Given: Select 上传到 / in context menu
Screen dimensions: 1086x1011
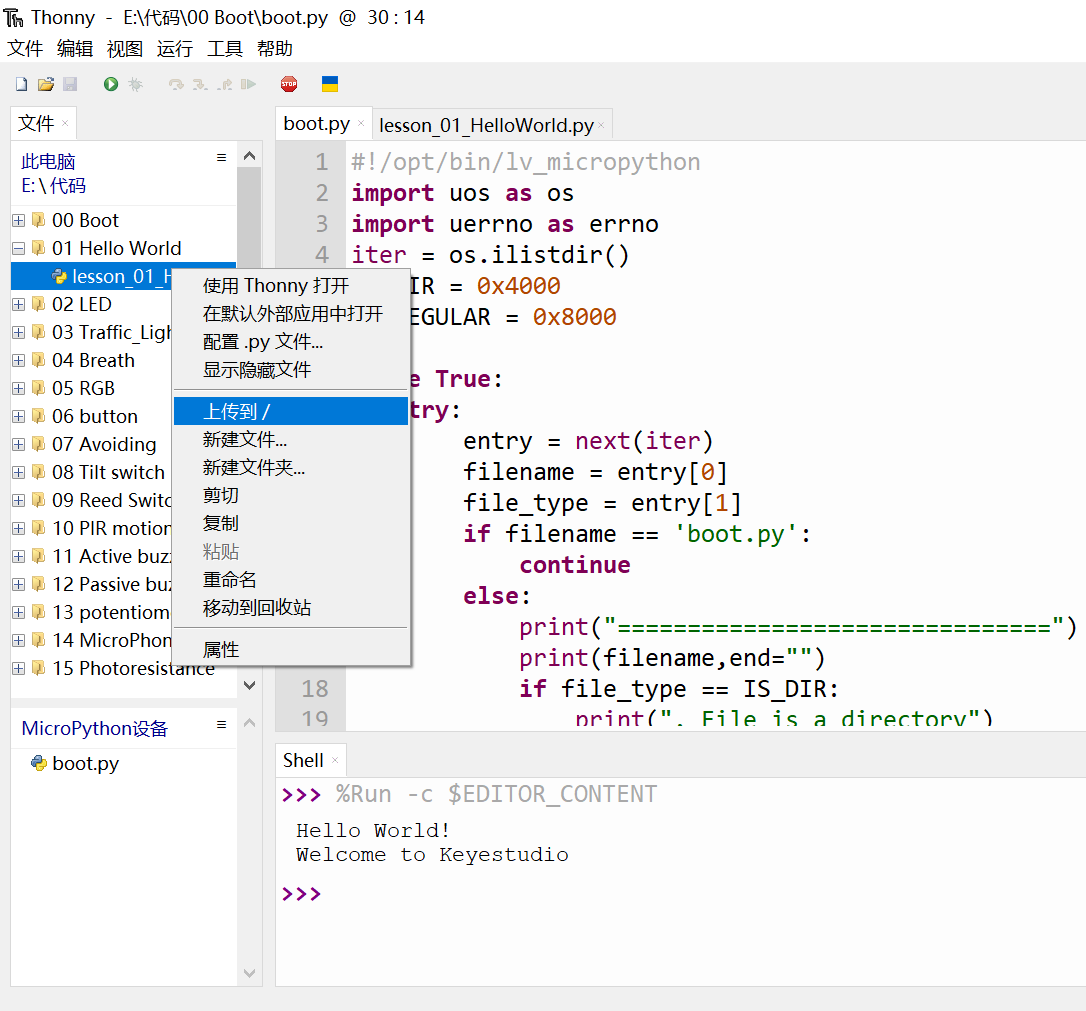Looking at the screenshot, I should pos(291,411).
